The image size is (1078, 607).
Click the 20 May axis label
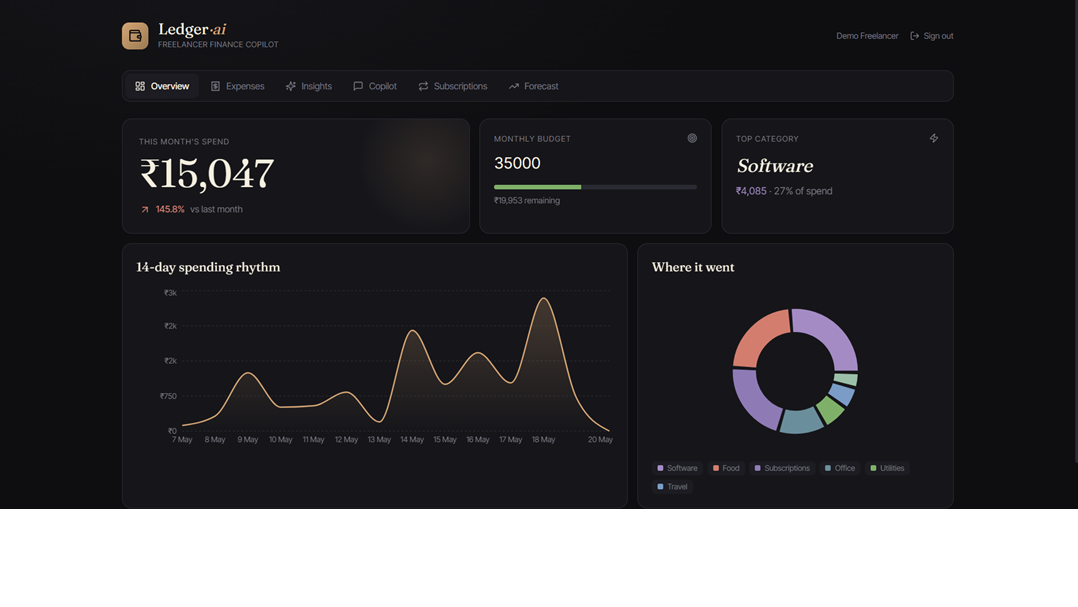pyautogui.click(x=600, y=440)
